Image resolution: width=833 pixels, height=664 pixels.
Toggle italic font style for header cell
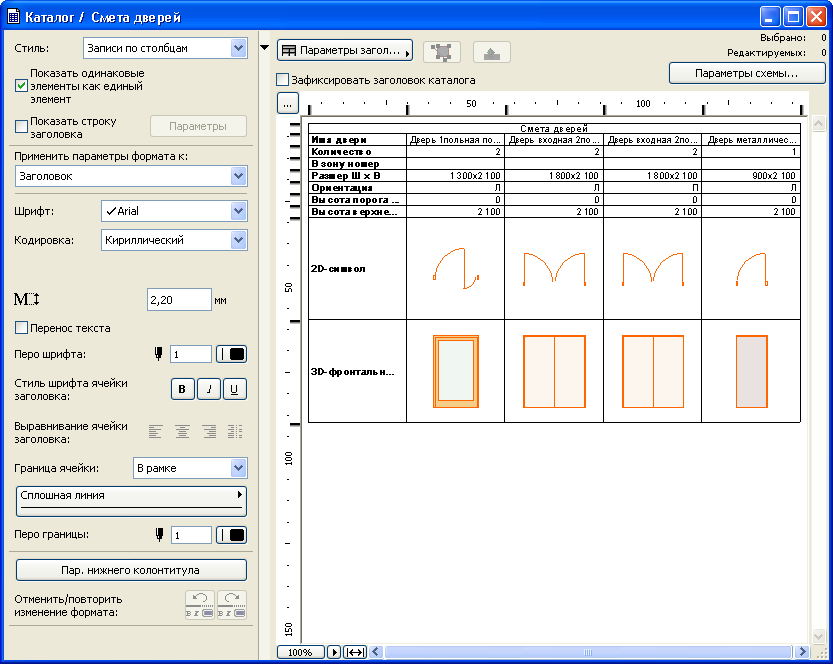click(x=208, y=390)
